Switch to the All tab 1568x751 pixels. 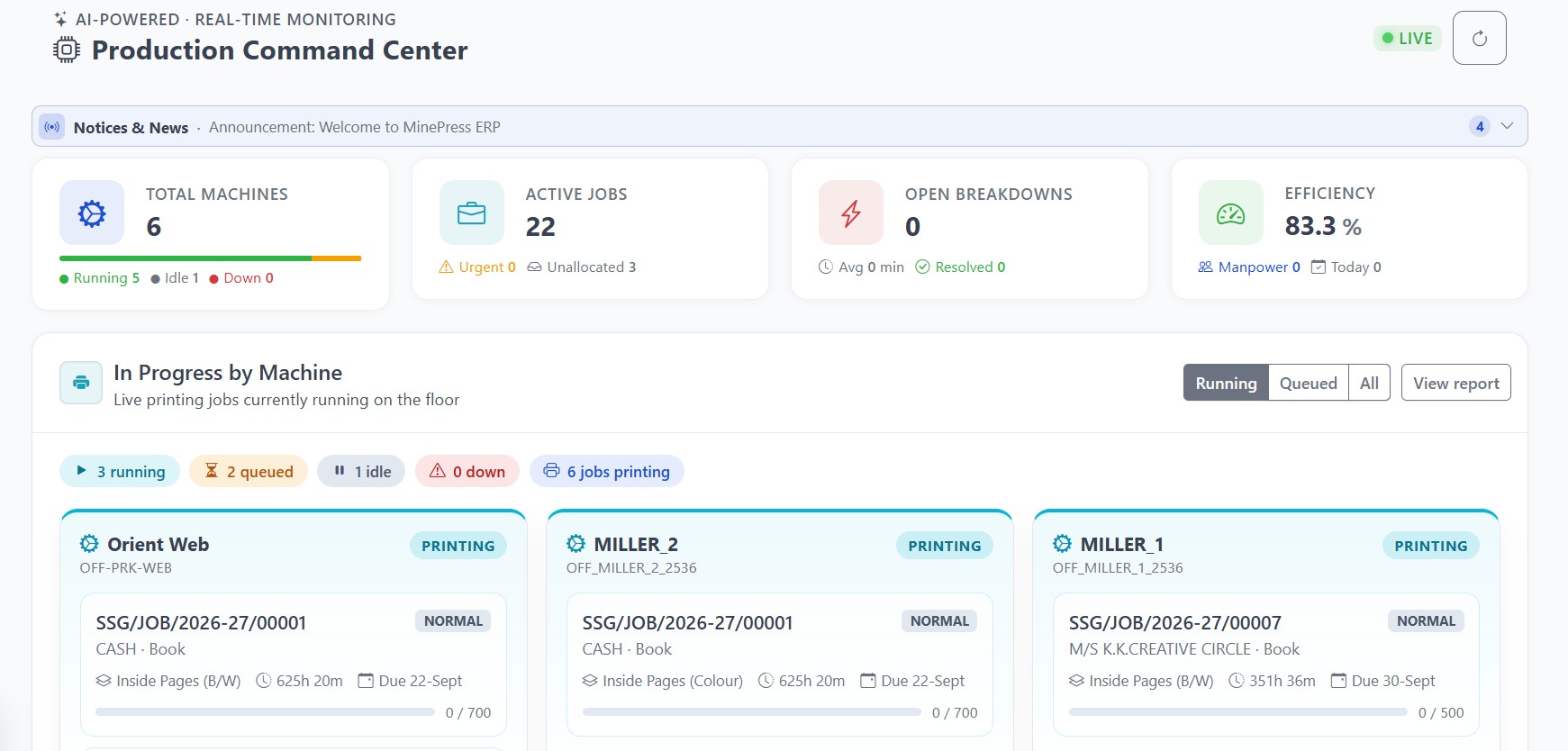[x=1369, y=383]
